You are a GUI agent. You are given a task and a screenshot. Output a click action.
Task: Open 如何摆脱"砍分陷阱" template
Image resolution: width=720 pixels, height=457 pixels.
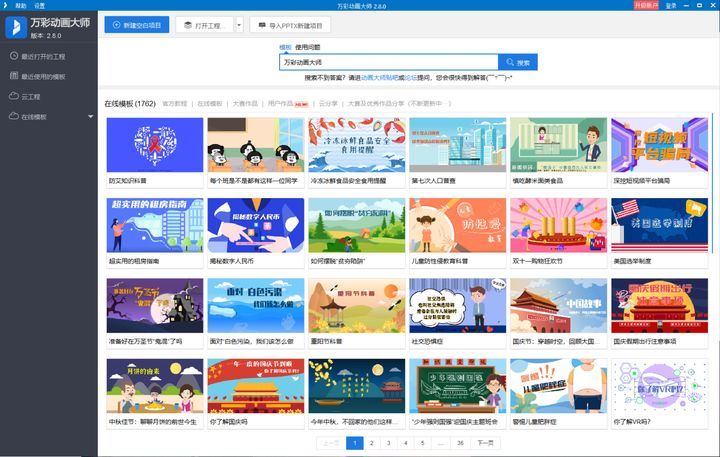click(357, 225)
